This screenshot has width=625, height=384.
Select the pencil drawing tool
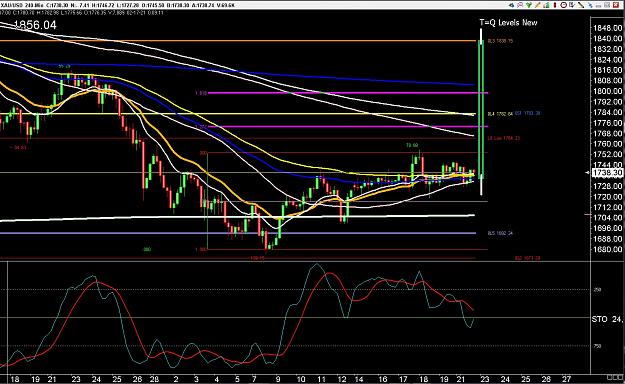[x=538, y=5]
